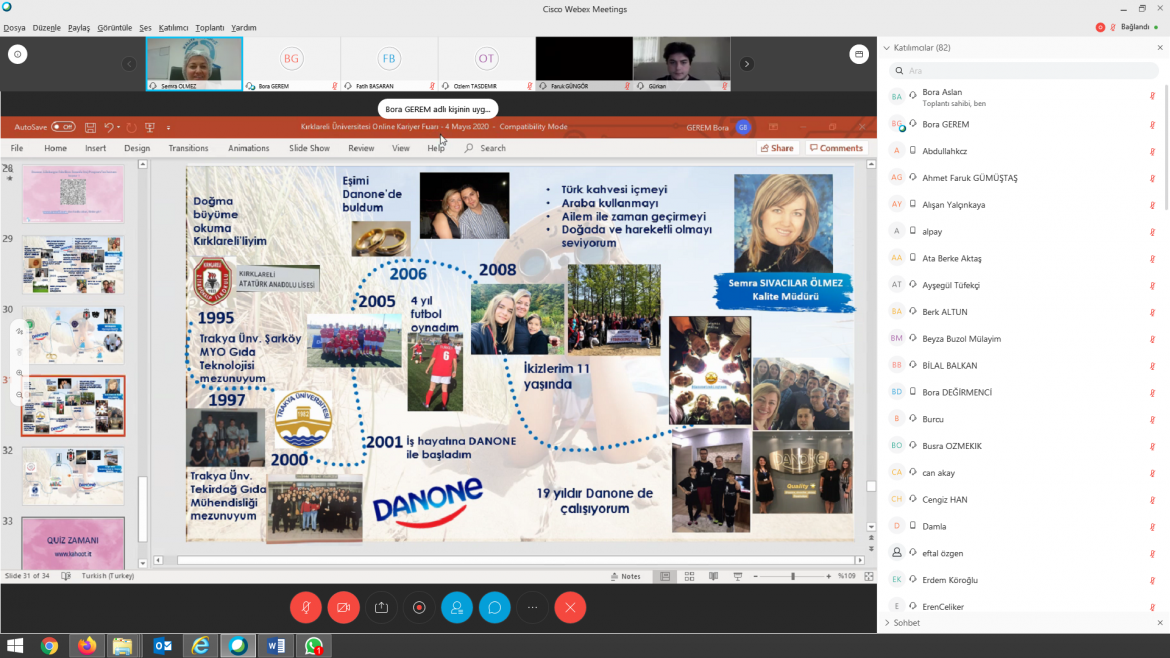
Task: Open Firefox from the taskbar
Action: pos(87,646)
